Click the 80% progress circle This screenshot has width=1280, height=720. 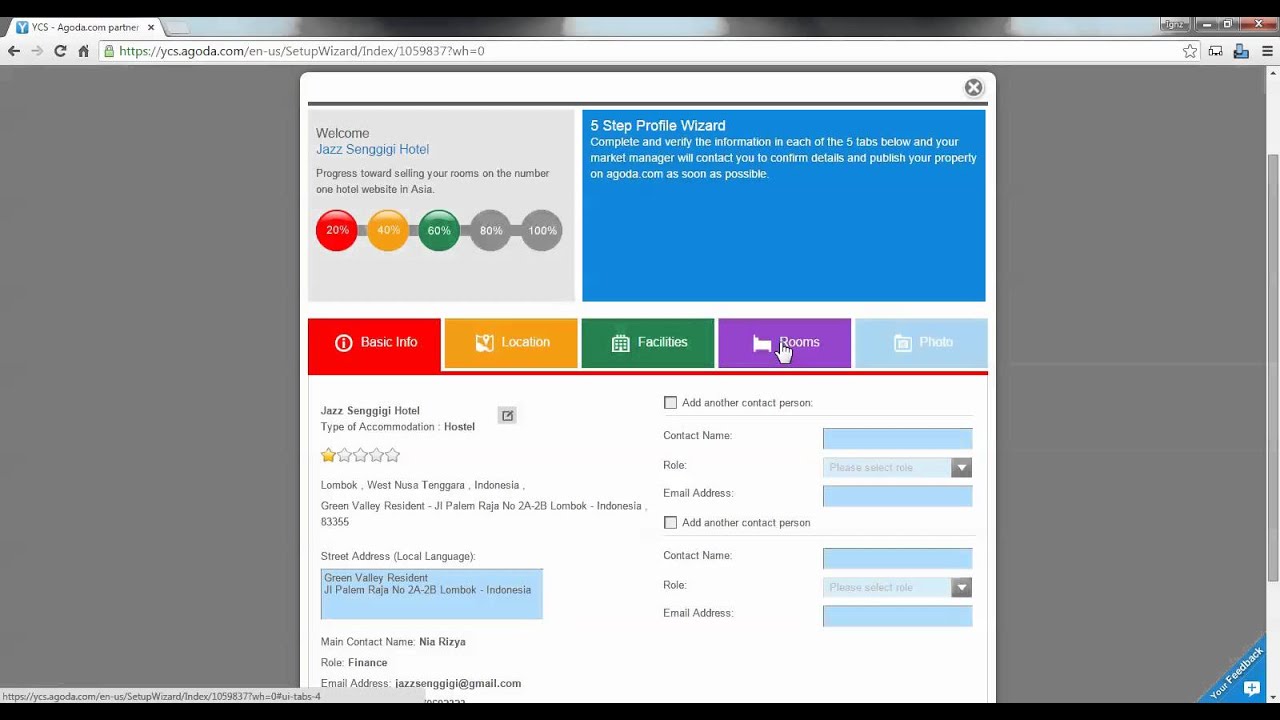point(490,230)
